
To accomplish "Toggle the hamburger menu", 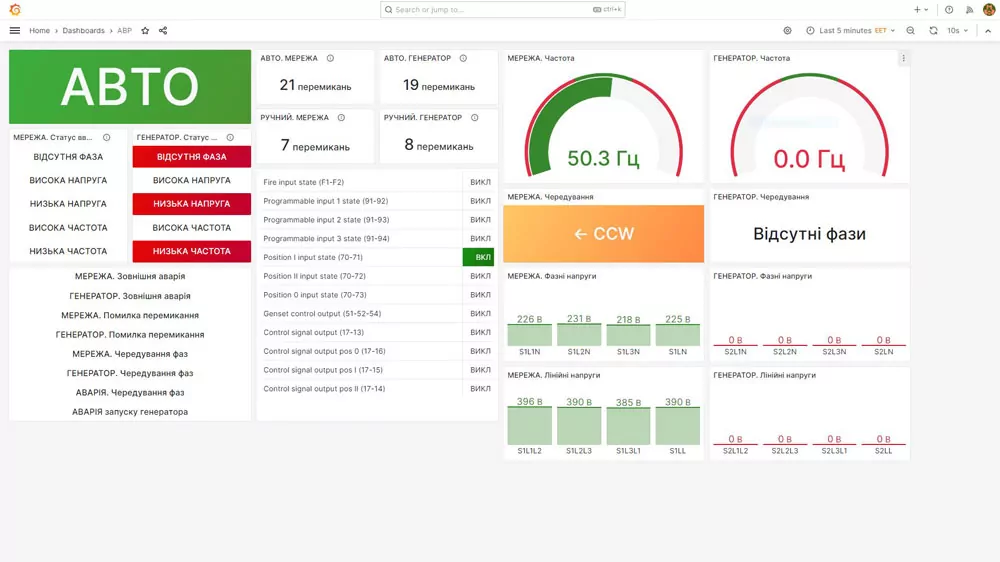I will point(15,31).
